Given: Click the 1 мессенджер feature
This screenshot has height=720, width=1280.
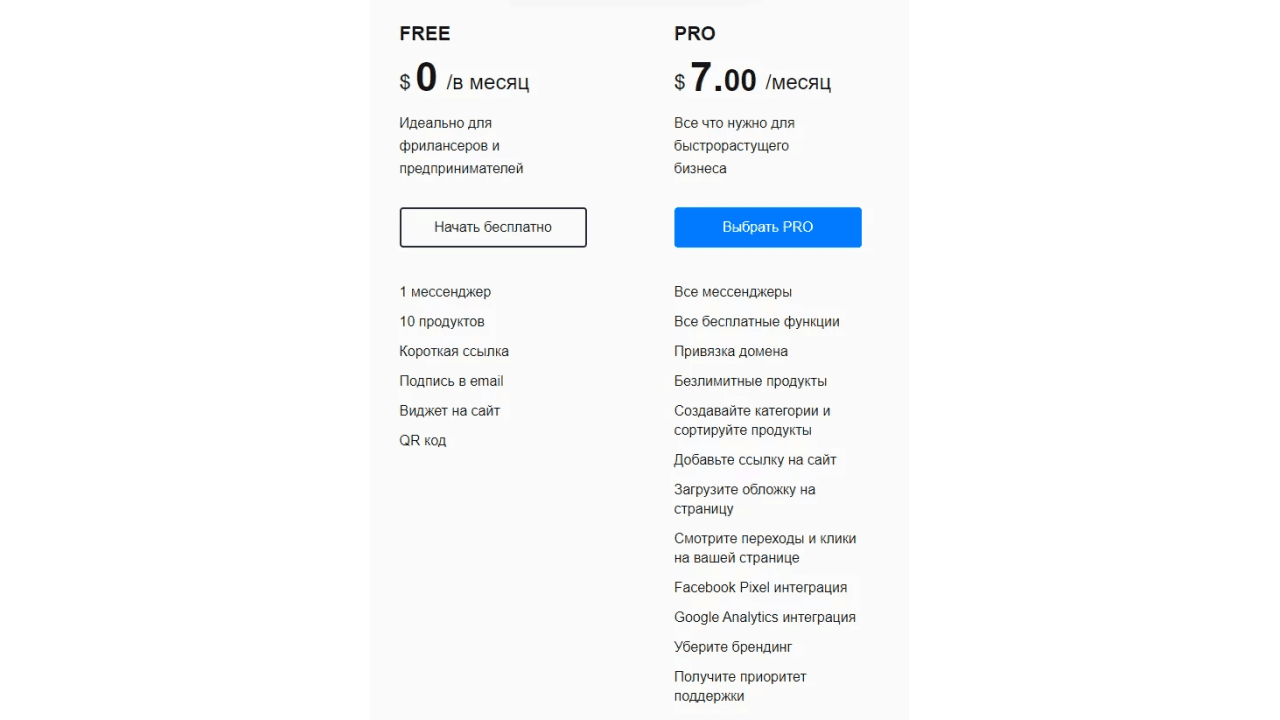Looking at the screenshot, I should (x=445, y=292).
